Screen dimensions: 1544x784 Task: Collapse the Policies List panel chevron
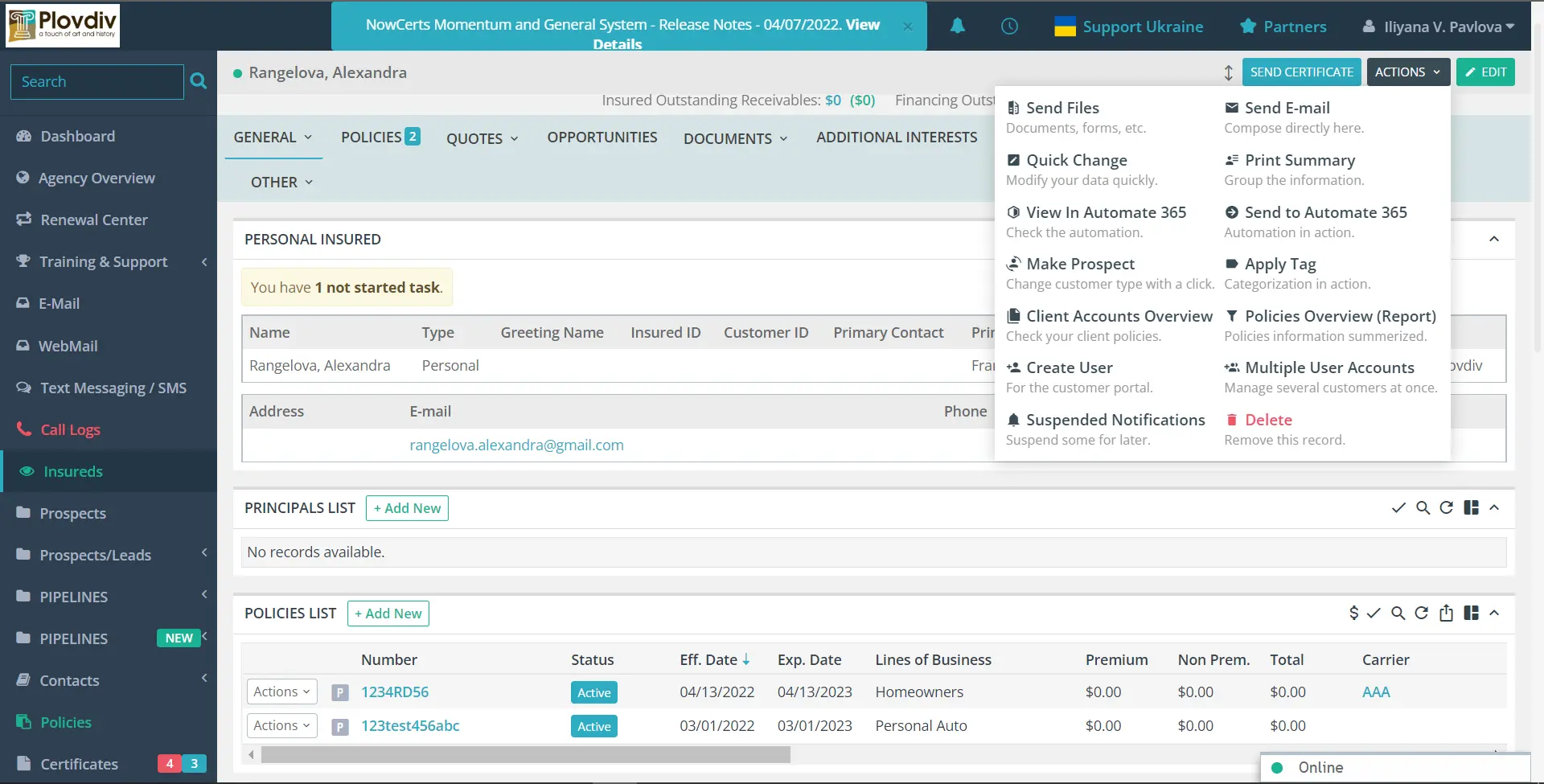[x=1495, y=613]
